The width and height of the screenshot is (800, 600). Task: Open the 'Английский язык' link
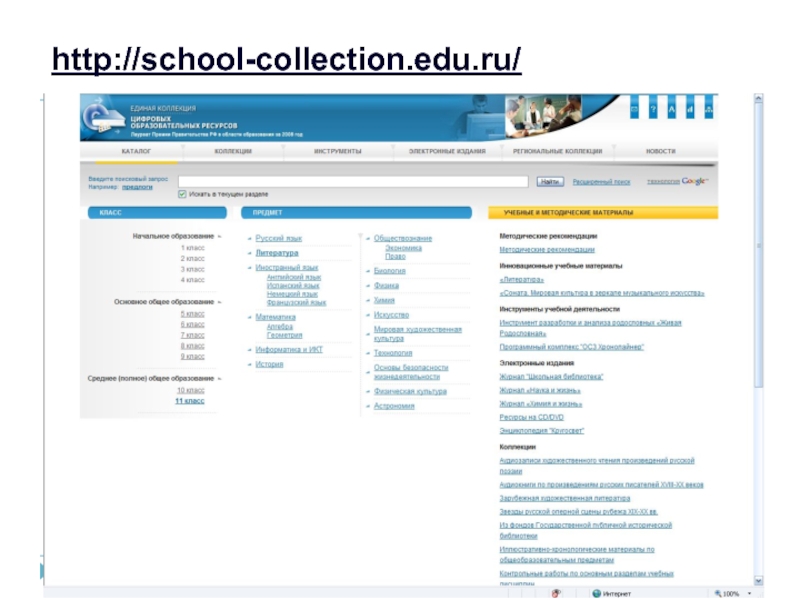point(294,277)
